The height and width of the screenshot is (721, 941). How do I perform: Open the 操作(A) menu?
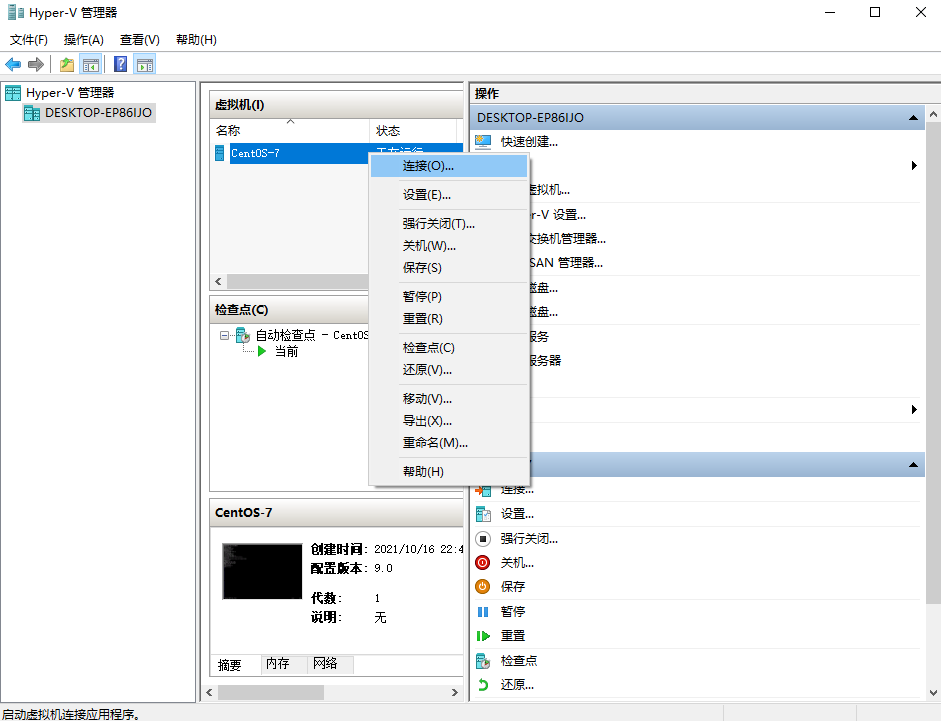(x=83, y=40)
